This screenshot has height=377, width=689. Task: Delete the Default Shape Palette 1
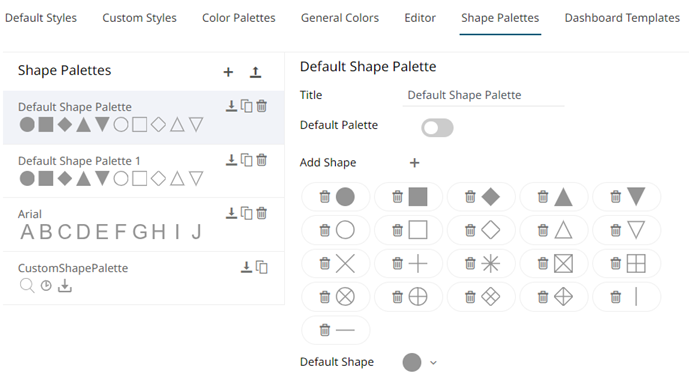261,160
